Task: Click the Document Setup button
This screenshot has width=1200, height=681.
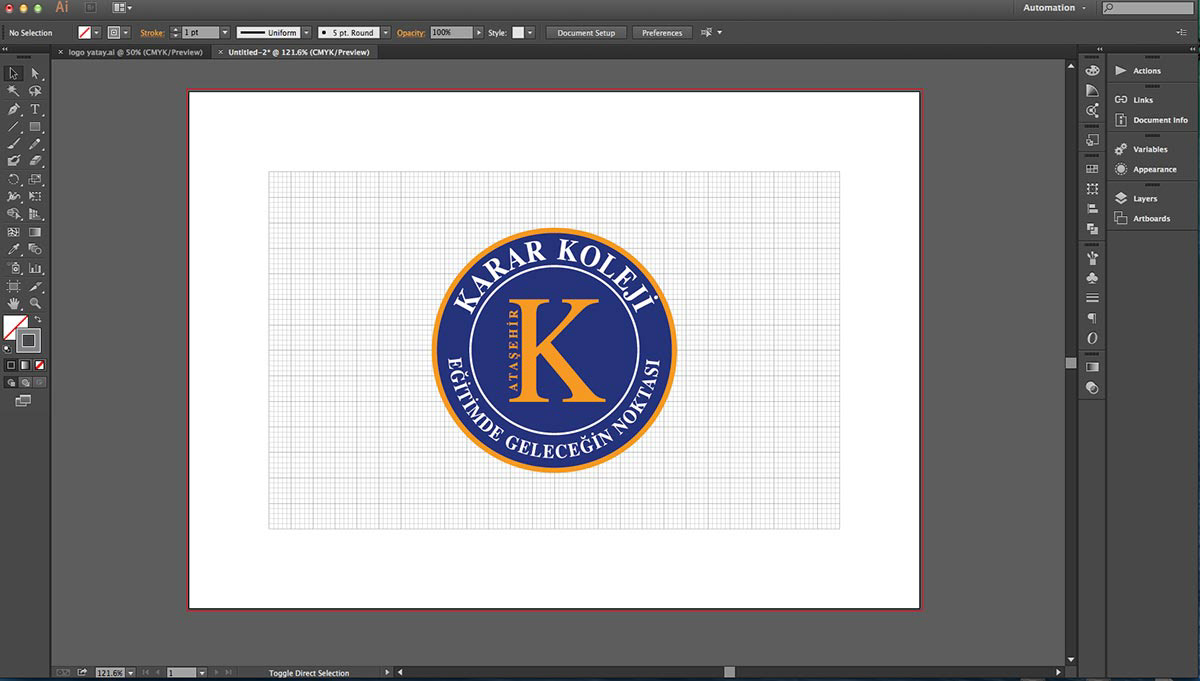Action: (586, 33)
